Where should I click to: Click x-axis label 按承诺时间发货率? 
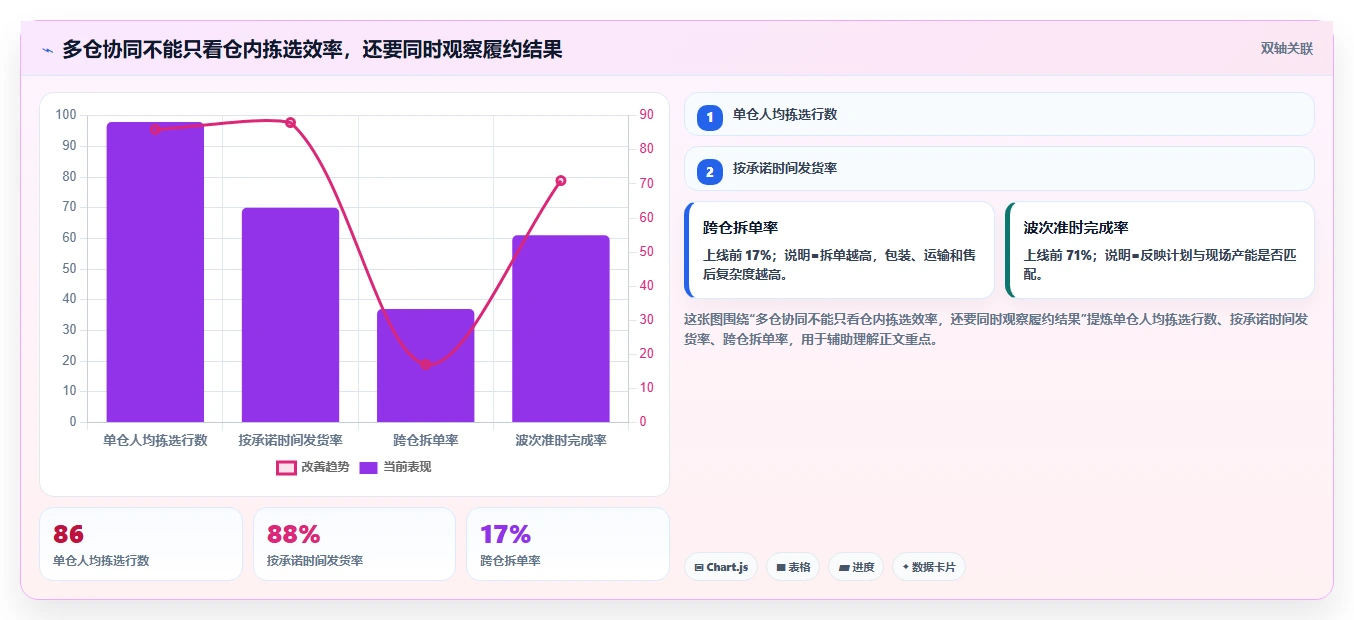click(x=290, y=440)
